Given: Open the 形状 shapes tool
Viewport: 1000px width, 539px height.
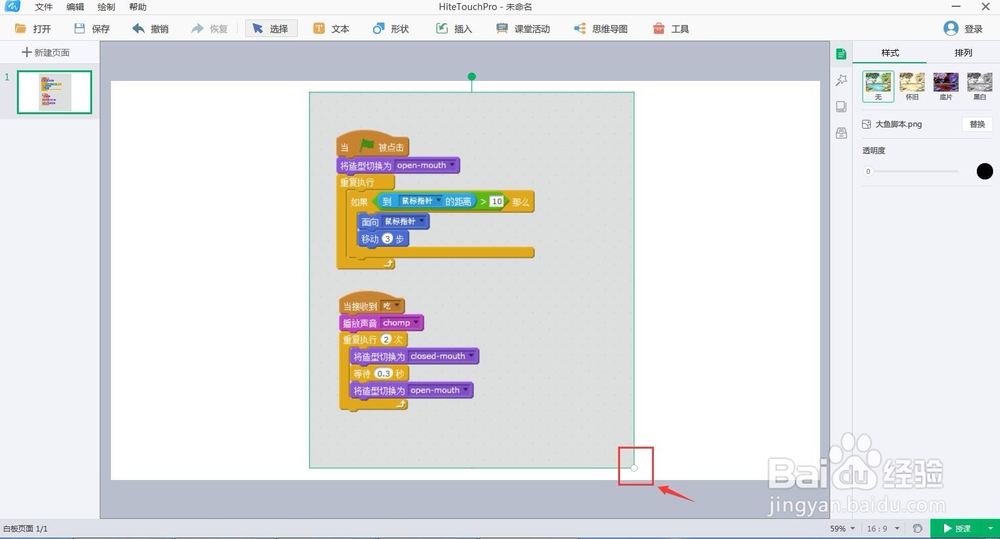Looking at the screenshot, I should [391, 29].
